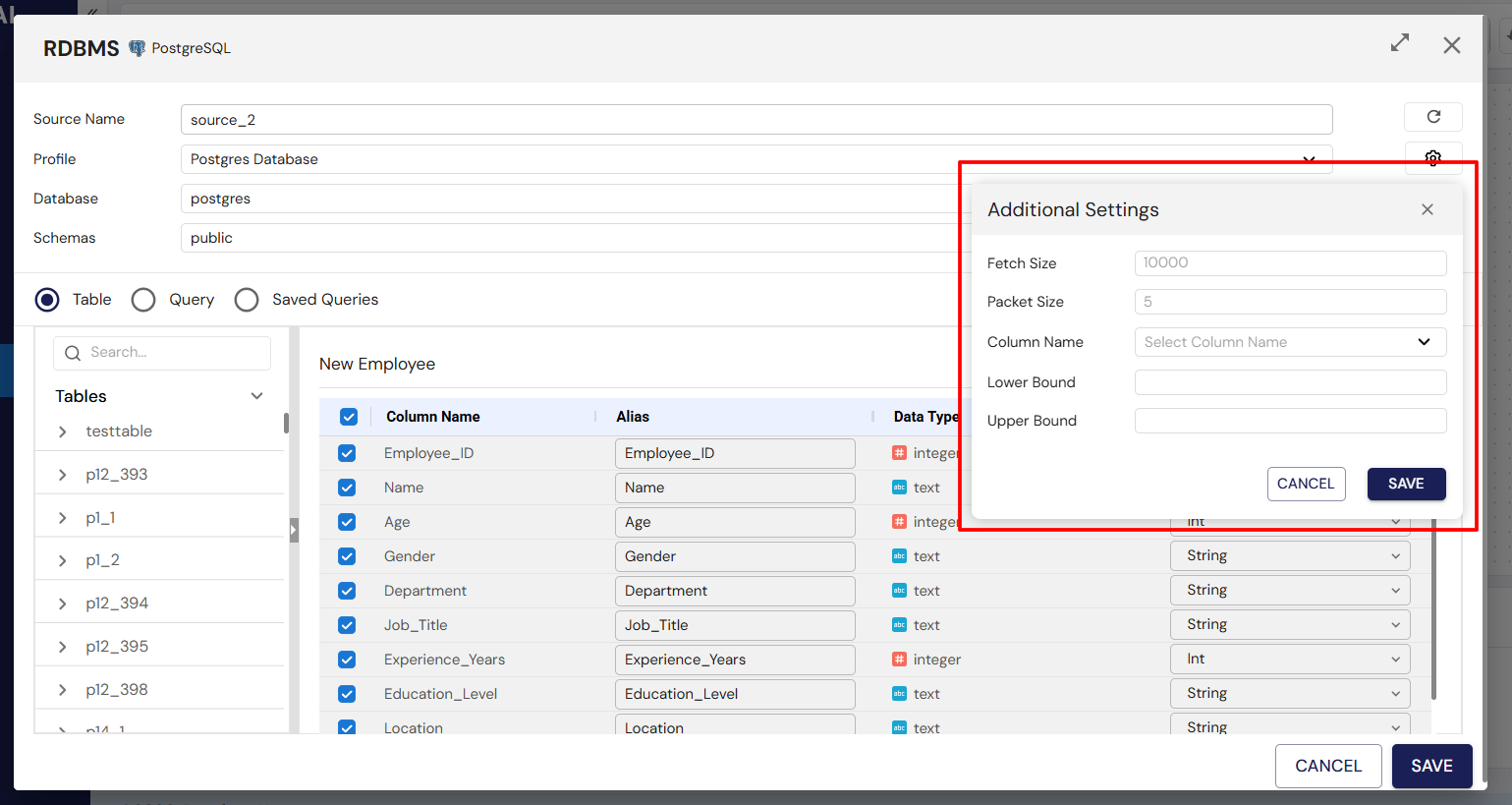The width and height of the screenshot is (1512, 805).
Task: Close the Additional Settings panel
Action: point(1427,208)
